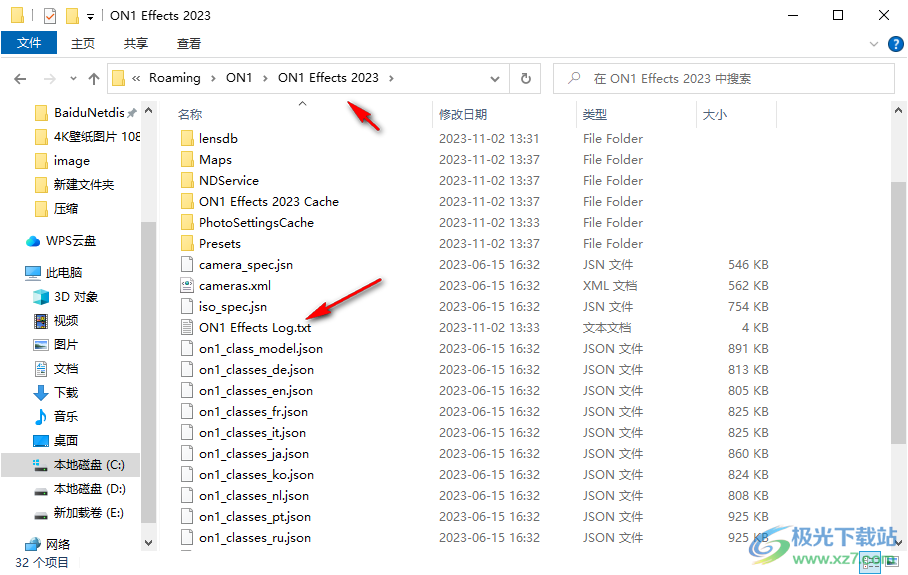Select the PhotoSettingsCache folder icon

187,222
